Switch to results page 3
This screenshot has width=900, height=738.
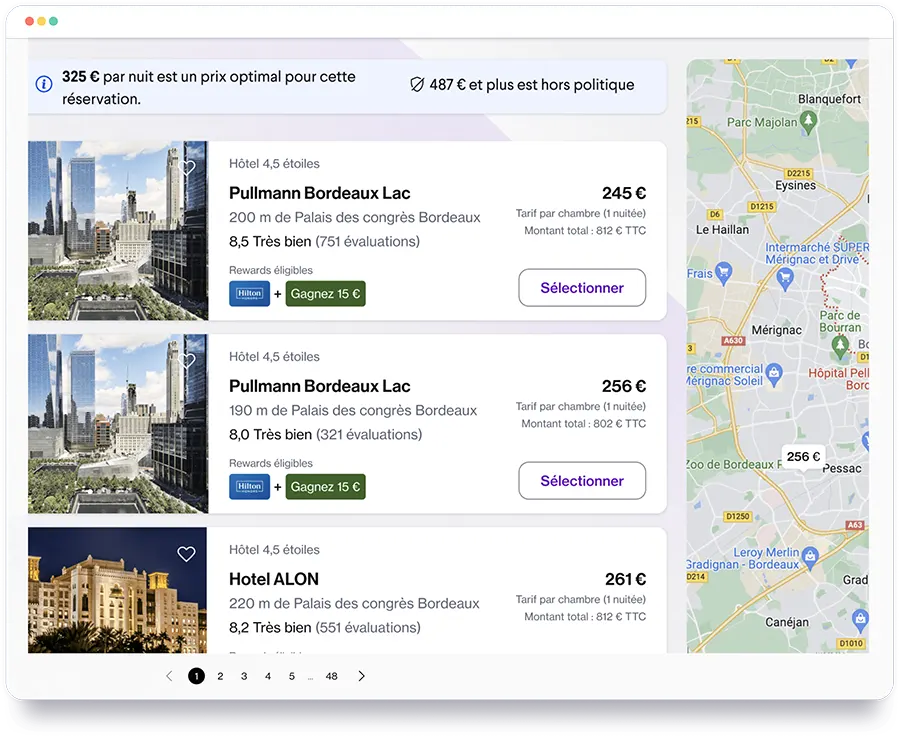(244, 676)
